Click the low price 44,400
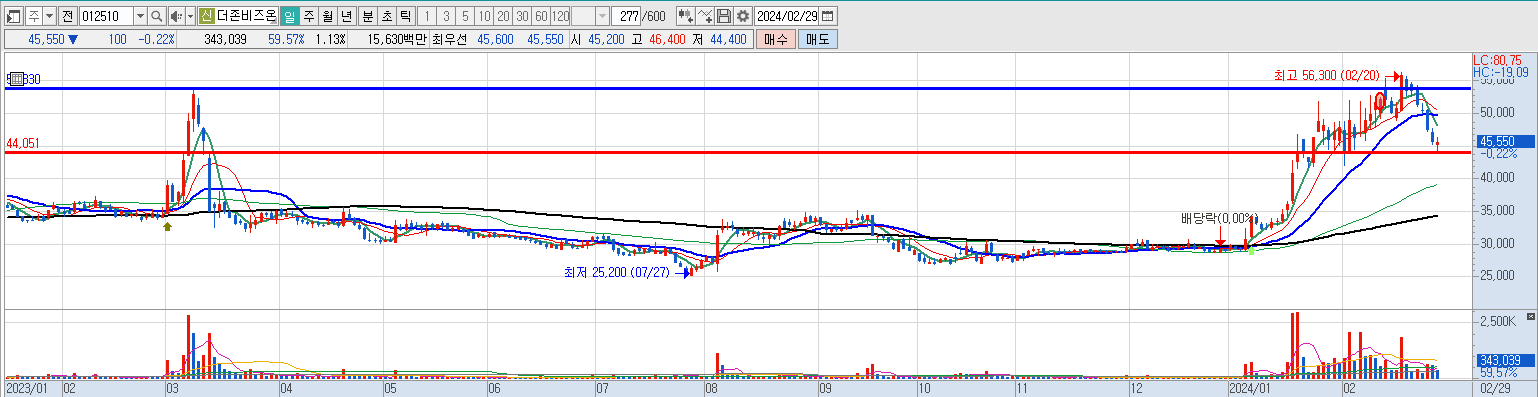The image size is (1538, 397). 727,39
